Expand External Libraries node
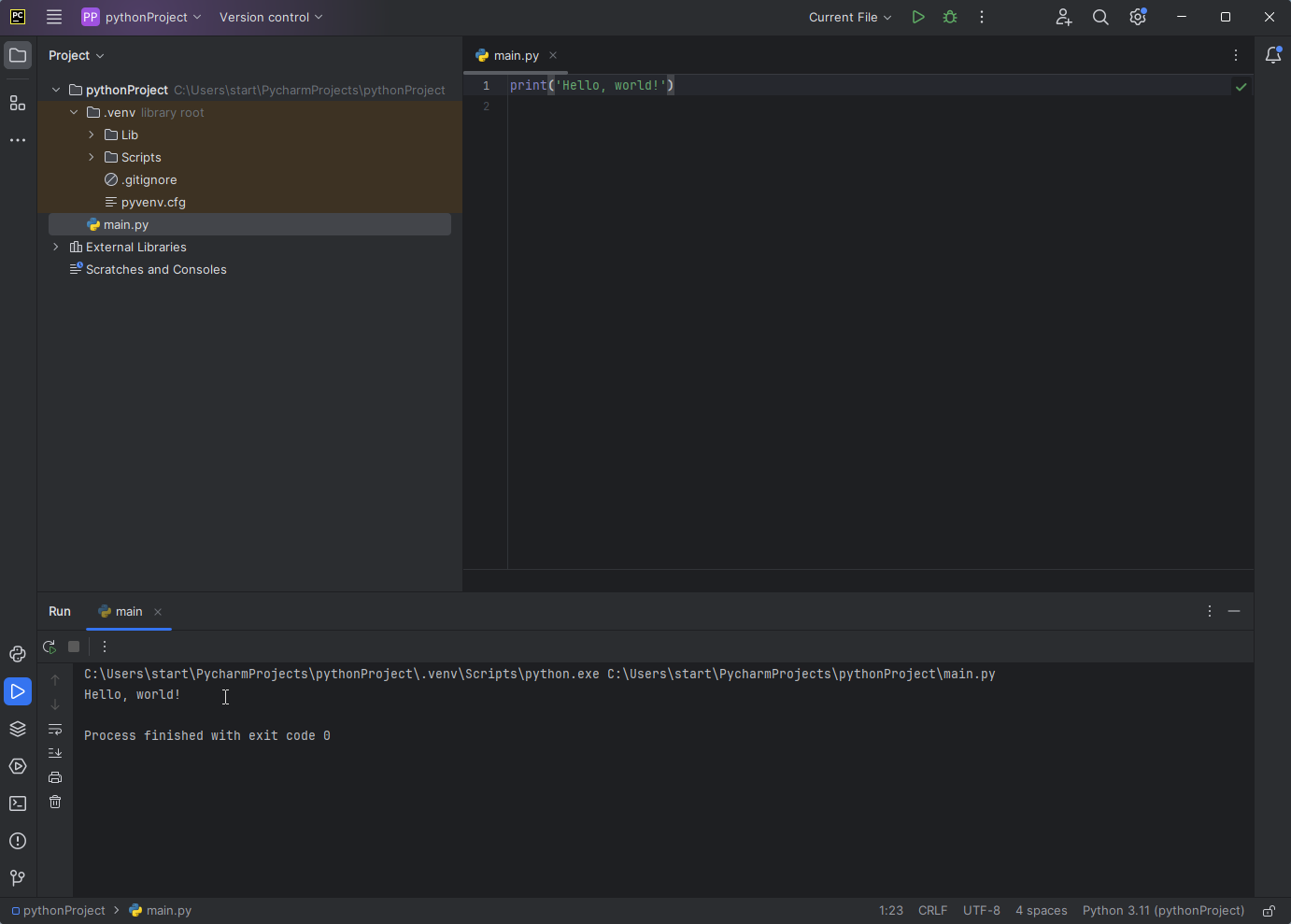 56,247
